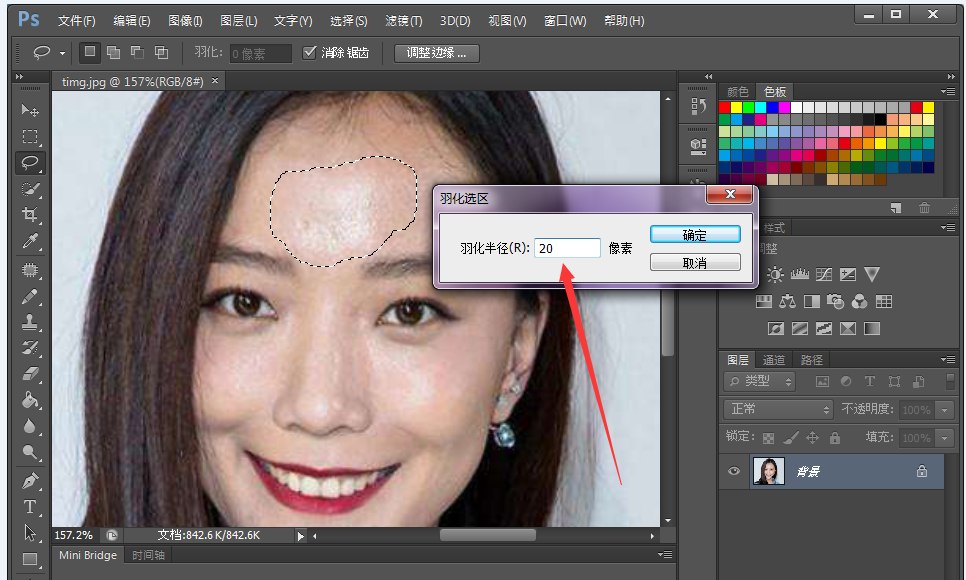Select the Brush tool
The image size is (966, 580).
(x=30, y=296)
